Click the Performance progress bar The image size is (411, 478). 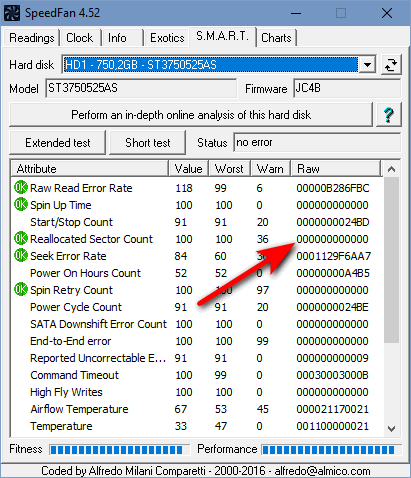pyautogui.click(x=331, y=450)
